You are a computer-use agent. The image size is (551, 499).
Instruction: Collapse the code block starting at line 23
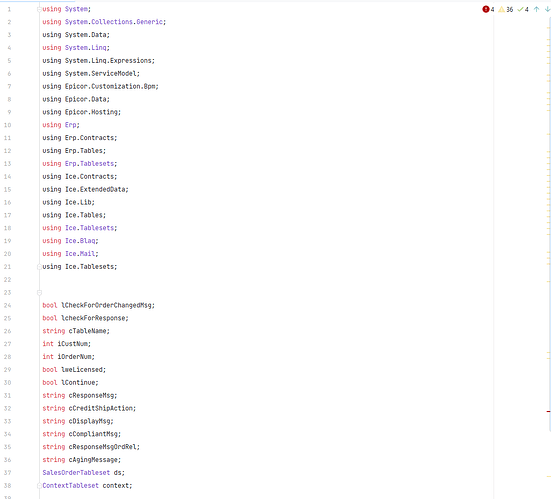click(x=39, y=293)
